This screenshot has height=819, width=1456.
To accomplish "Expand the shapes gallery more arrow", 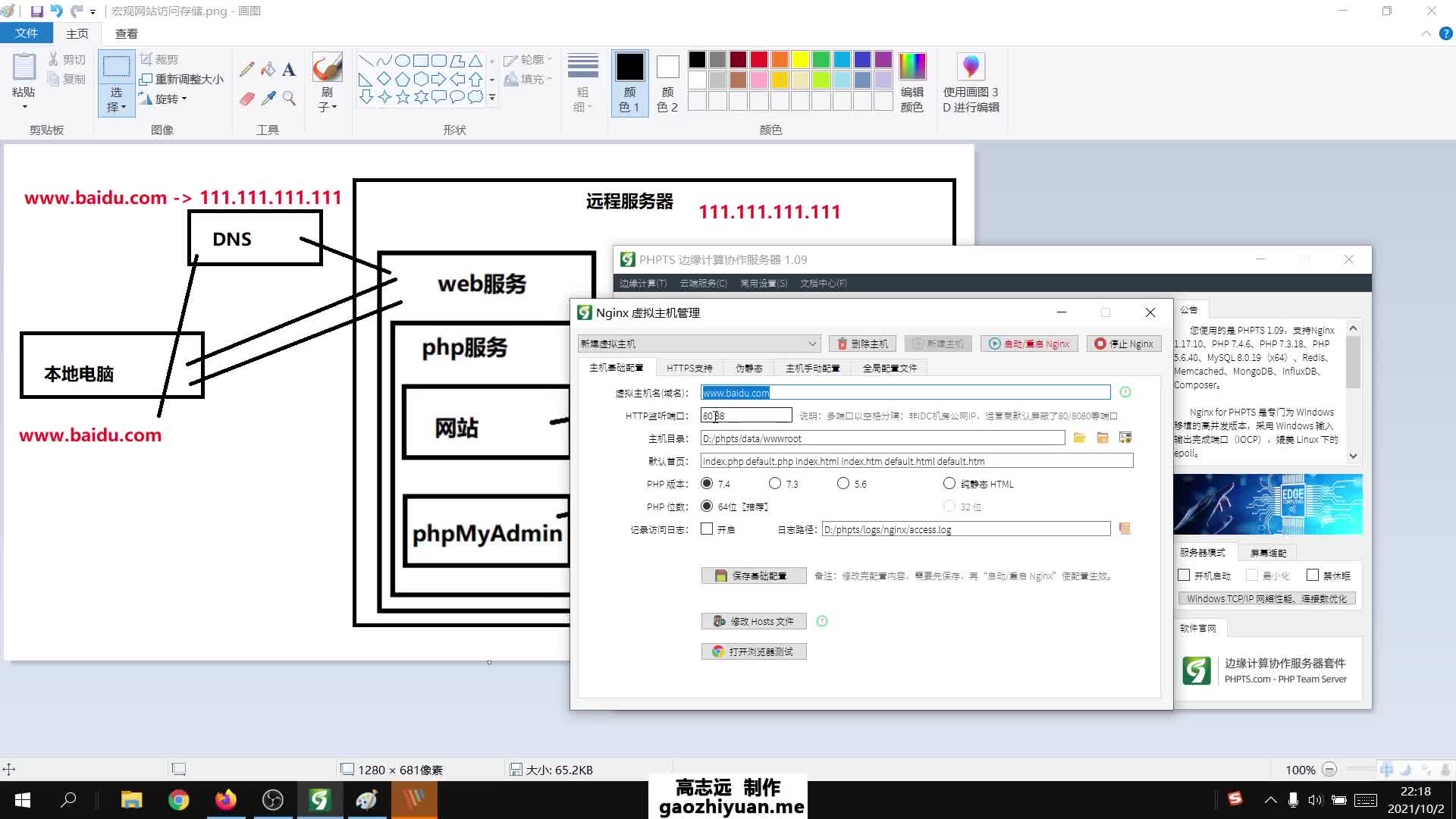I will [492, 97].
